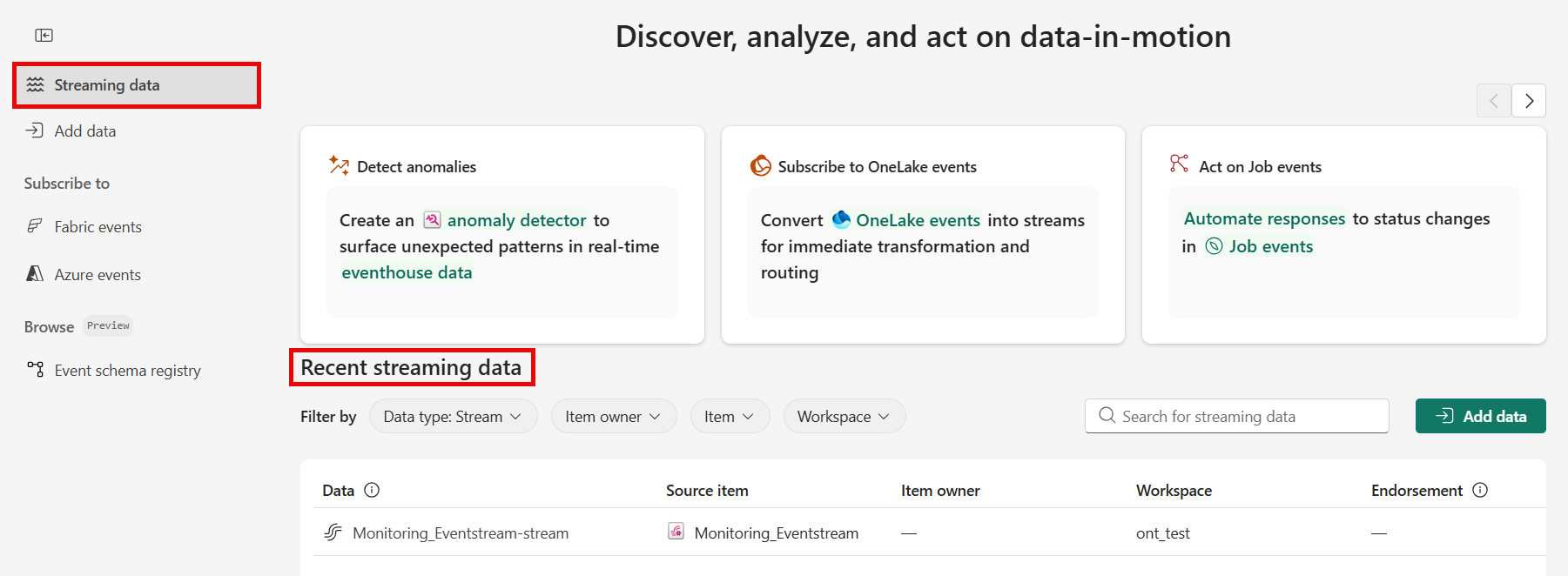This screenshot has width=1568, height=576.
Task: Collapse the left navigation pane icon
Action: click(x=44, y=35)
